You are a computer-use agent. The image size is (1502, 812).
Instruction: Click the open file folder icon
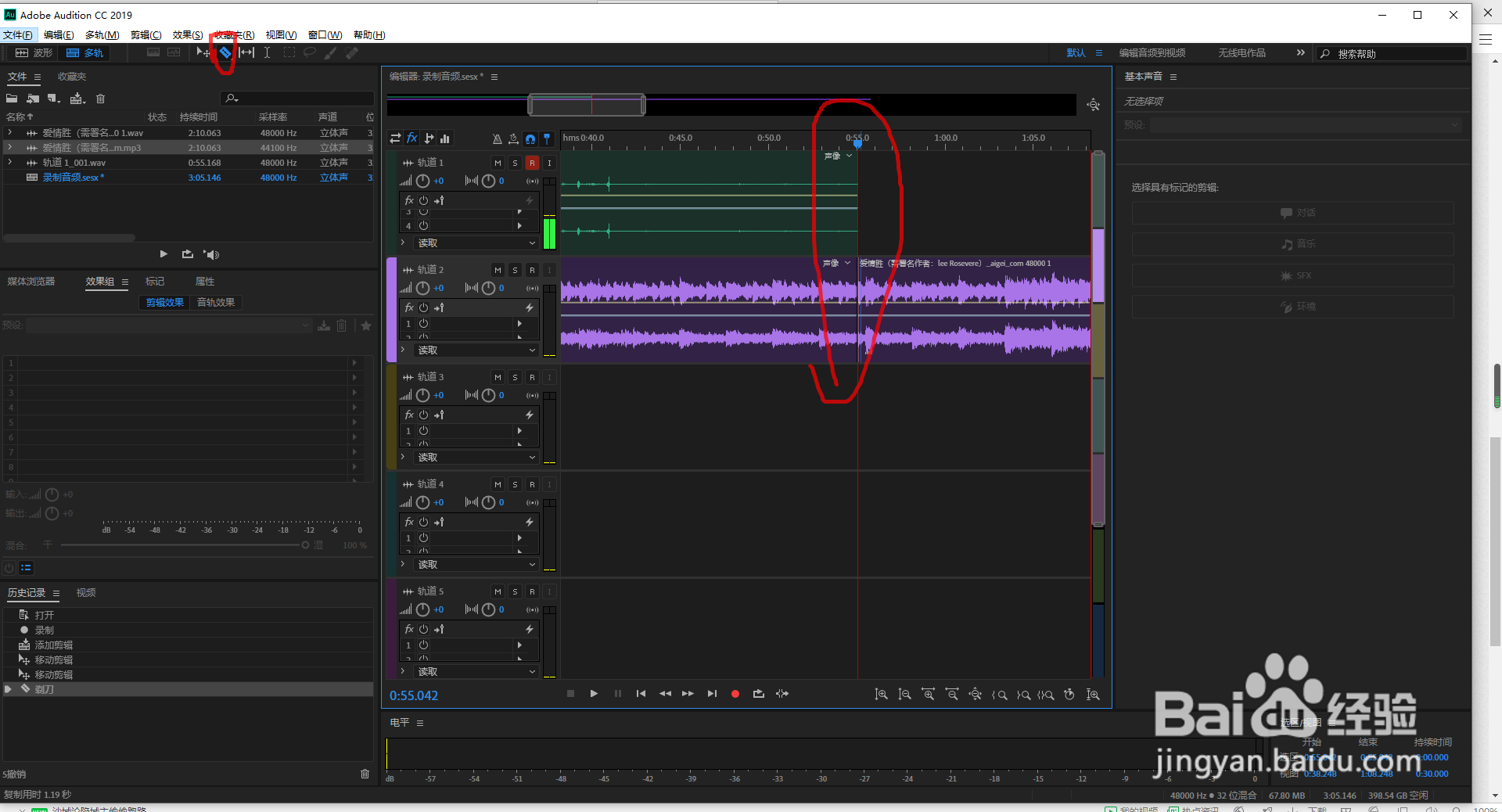12,99
